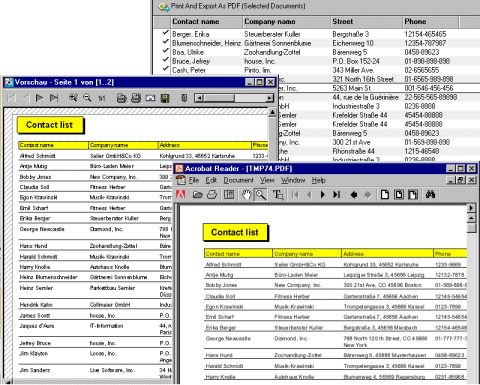Select the Hand tool in Acrobat Reader

[246, 195]
